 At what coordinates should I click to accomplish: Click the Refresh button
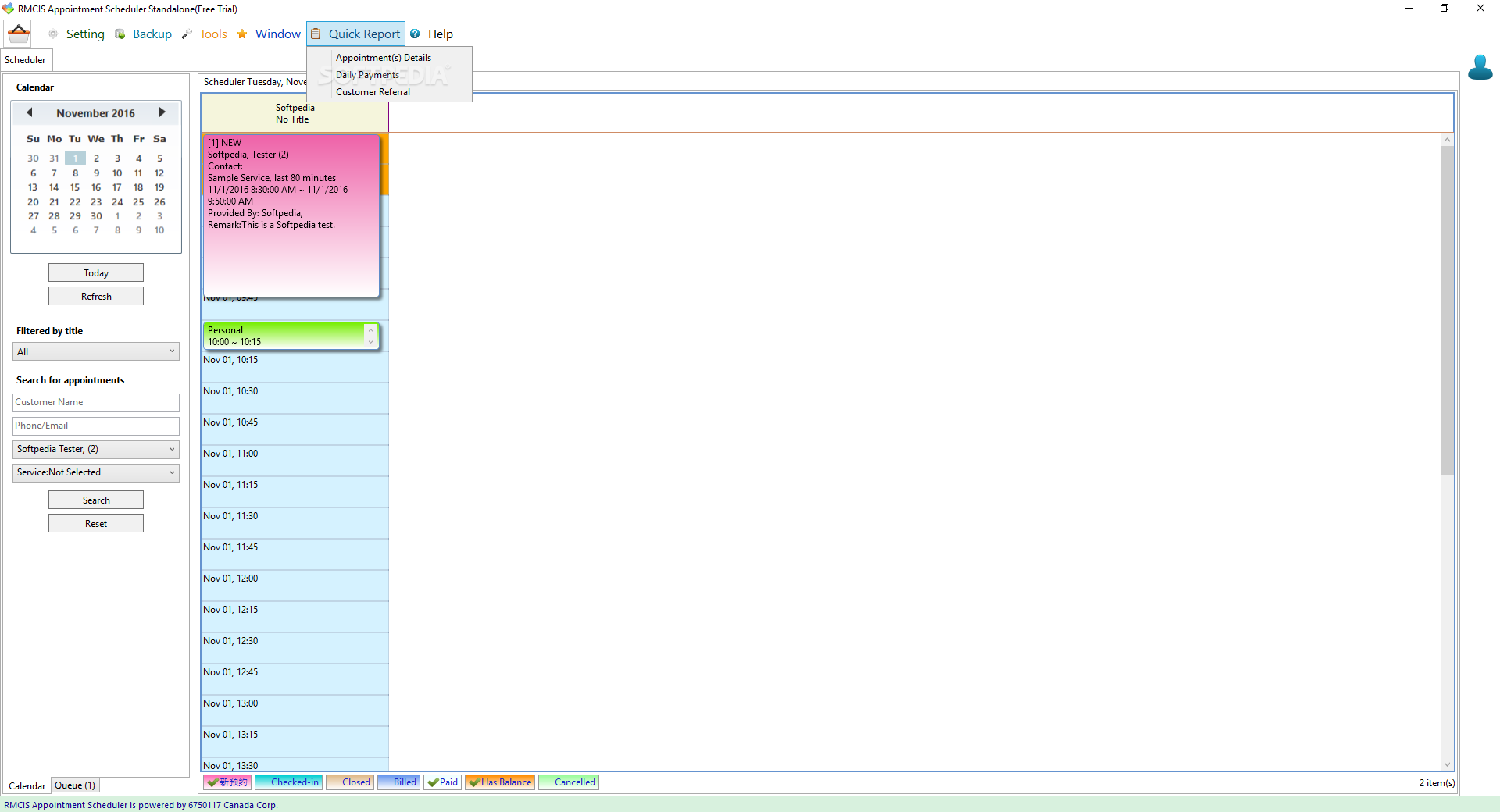[x=96, y=297]
